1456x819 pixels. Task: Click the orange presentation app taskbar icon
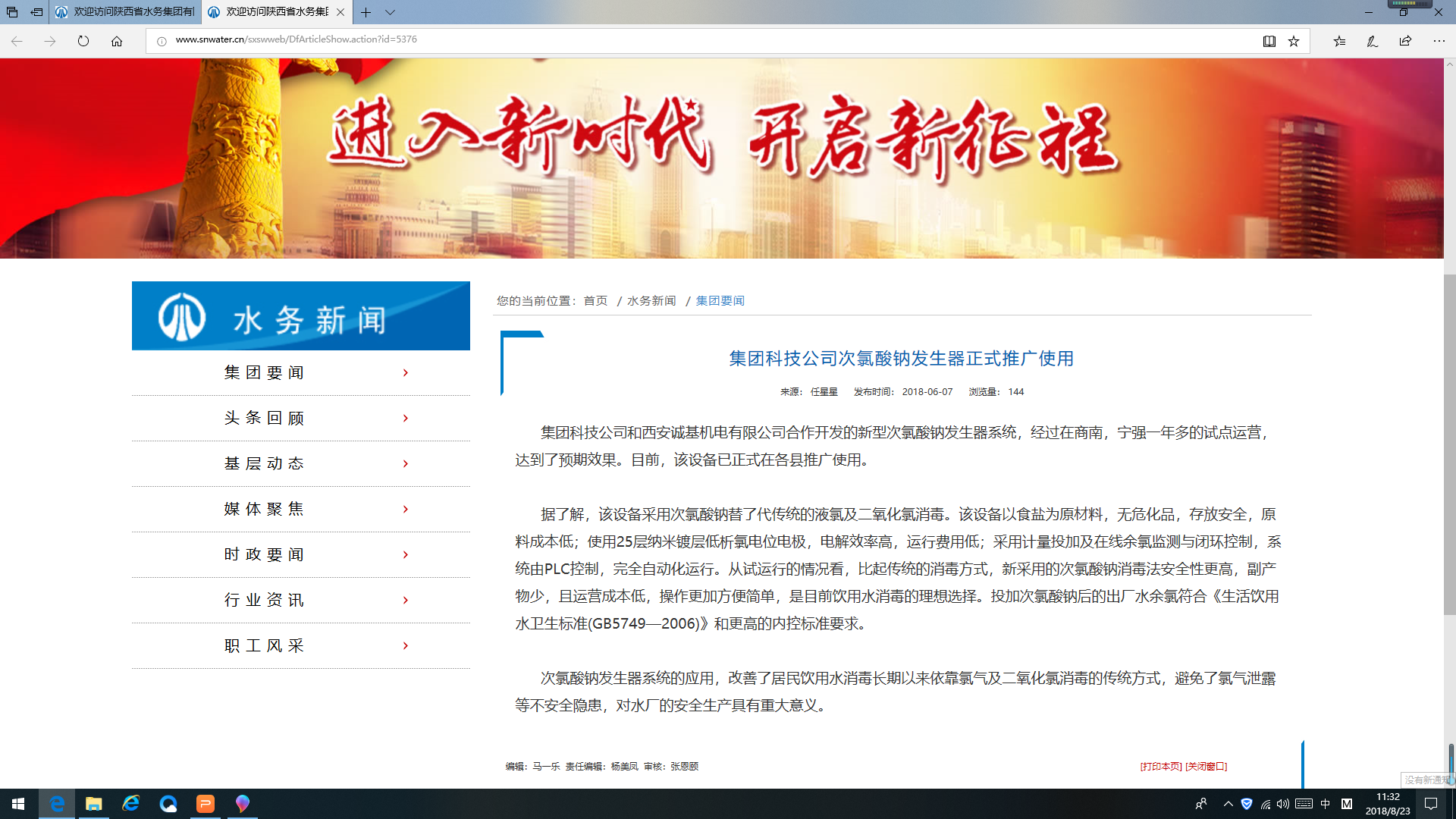coord(205,804)
